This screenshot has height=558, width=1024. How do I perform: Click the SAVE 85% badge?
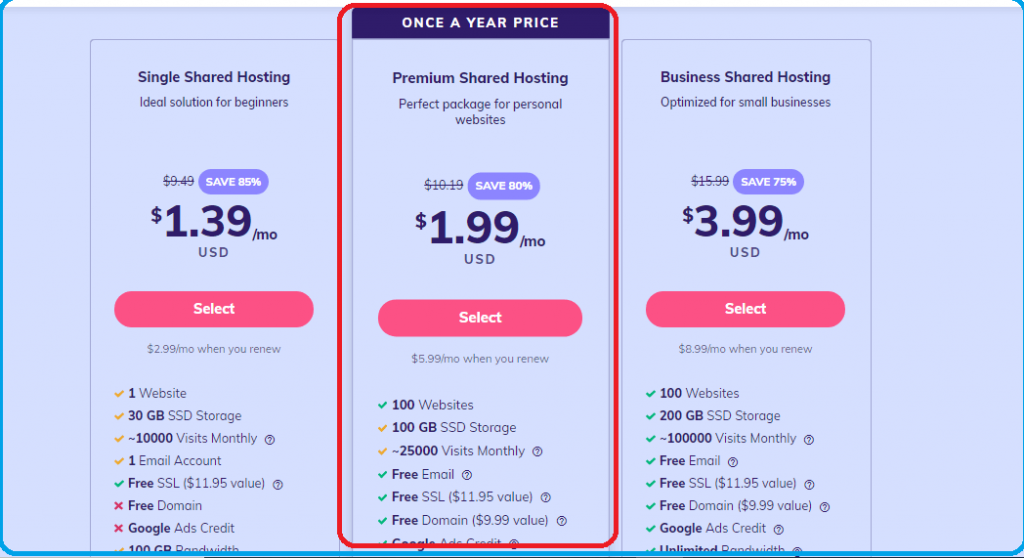tap(233, 182)
